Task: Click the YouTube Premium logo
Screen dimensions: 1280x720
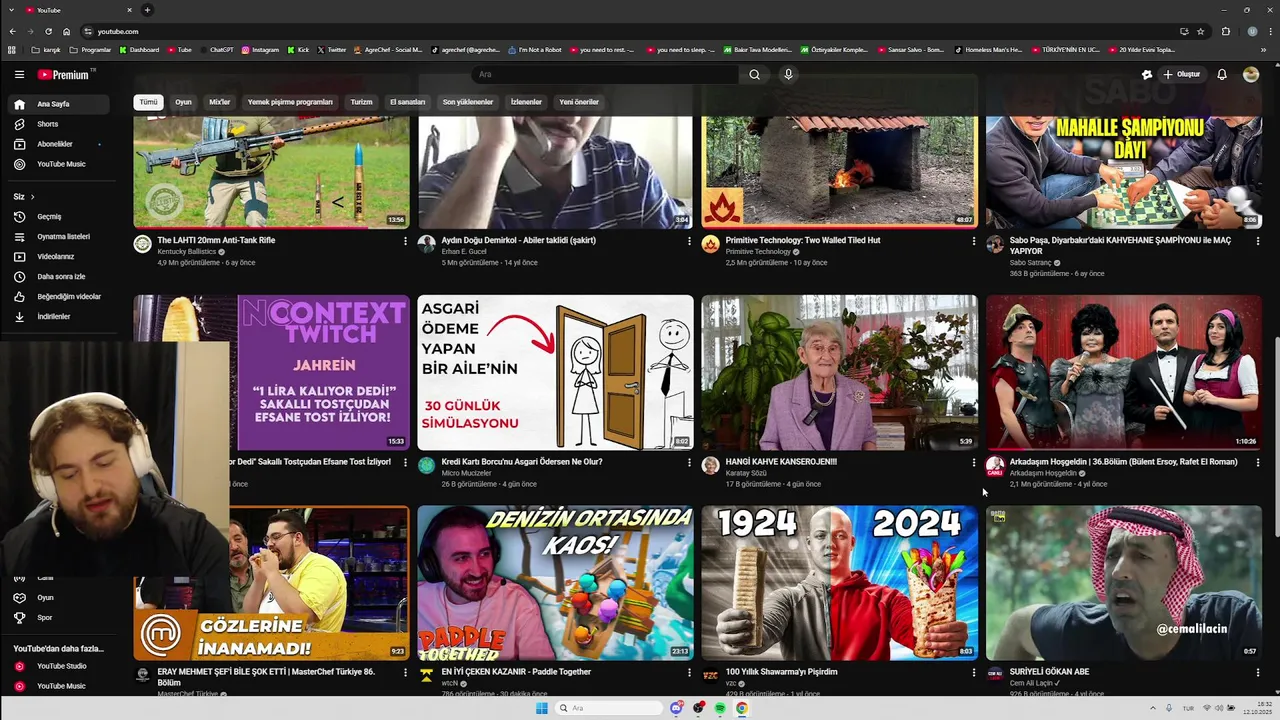Action: pyautogui.click(x=65, y=74)
